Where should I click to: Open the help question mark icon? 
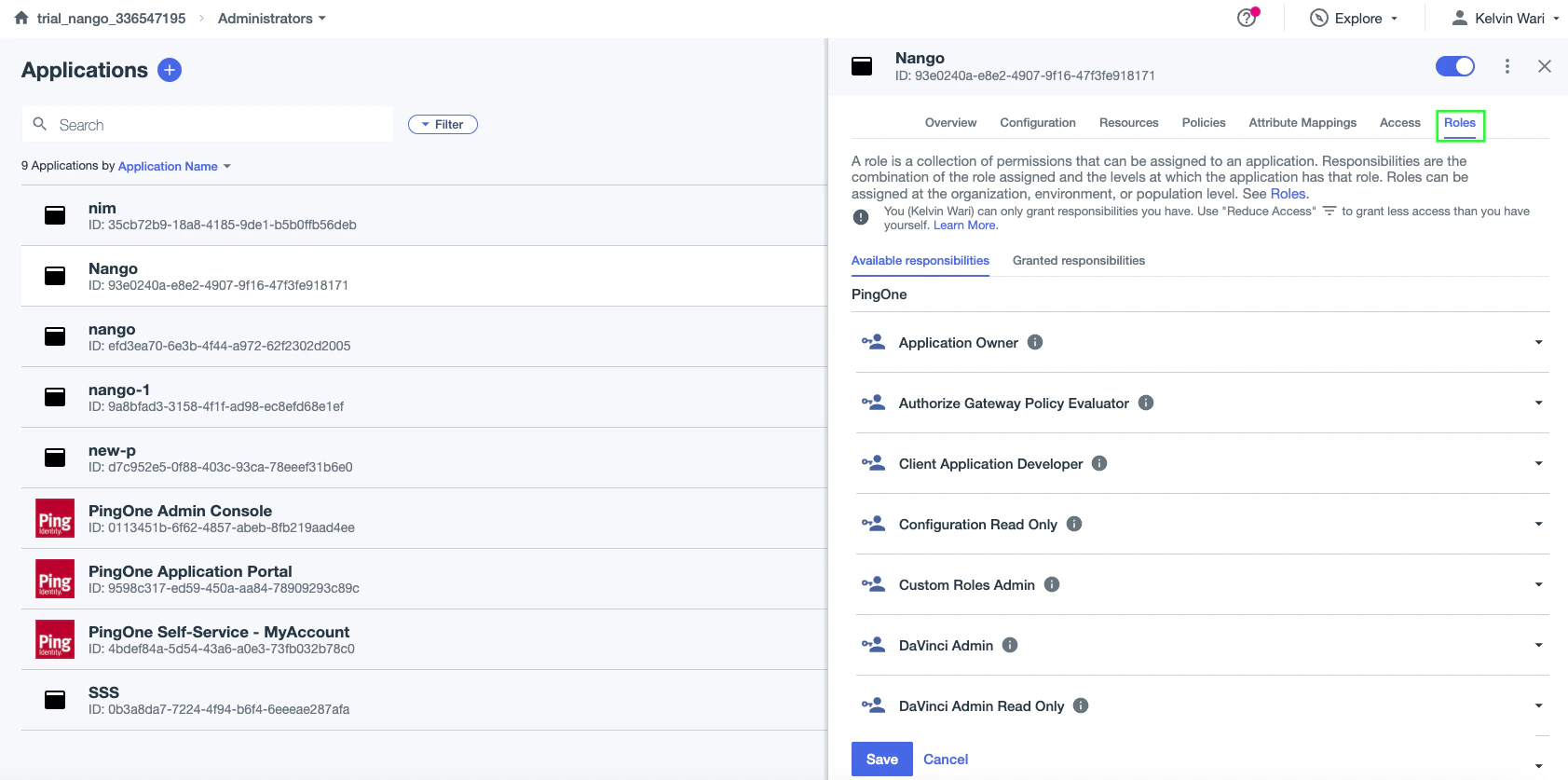click(x=1247, y=18)
